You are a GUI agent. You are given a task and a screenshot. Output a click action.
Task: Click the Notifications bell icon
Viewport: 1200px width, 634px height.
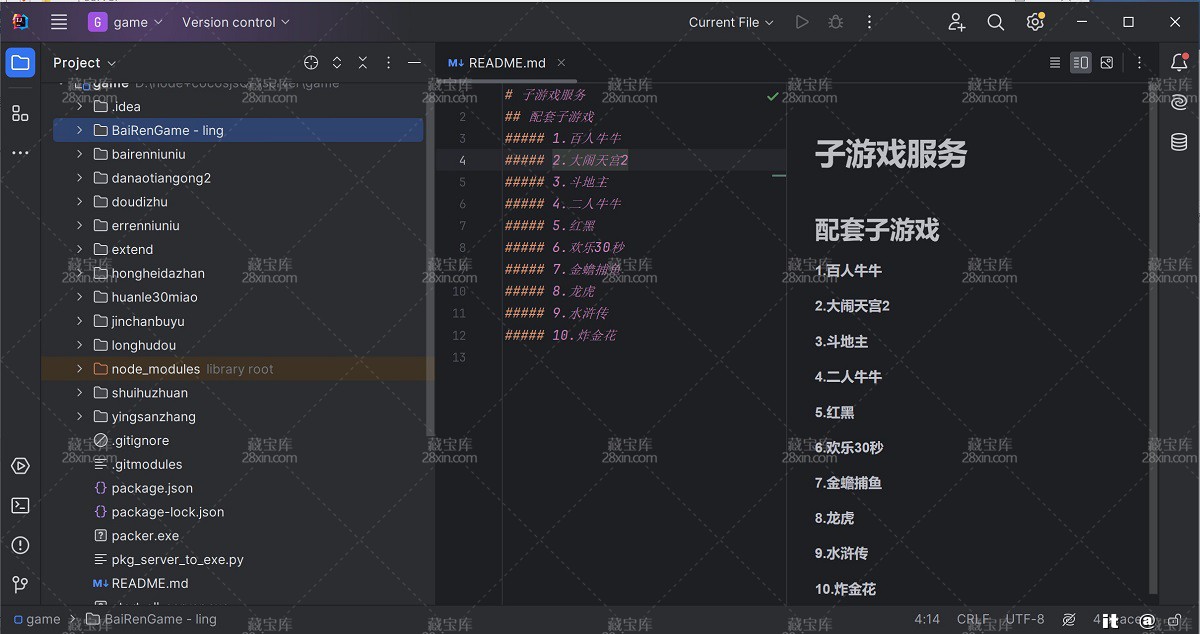pyautogui.click(x=1179, y=62)
